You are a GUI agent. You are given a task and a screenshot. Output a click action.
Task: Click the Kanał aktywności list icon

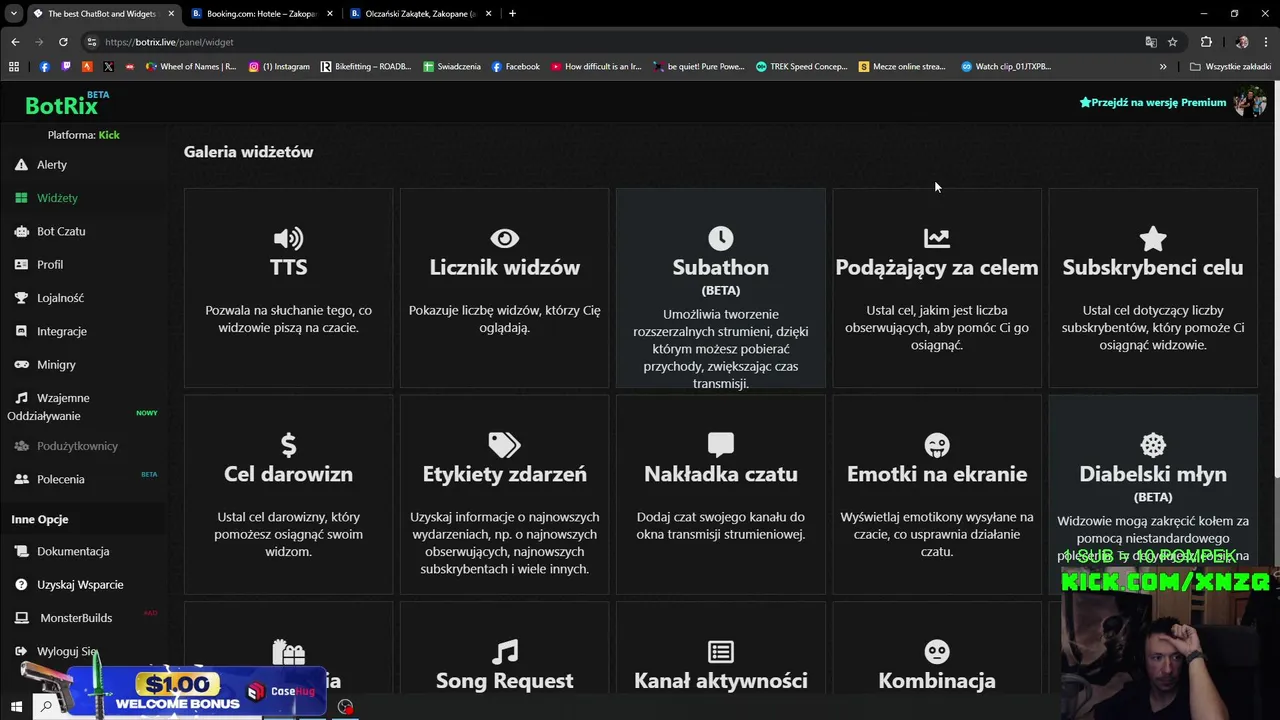point(720,652)
